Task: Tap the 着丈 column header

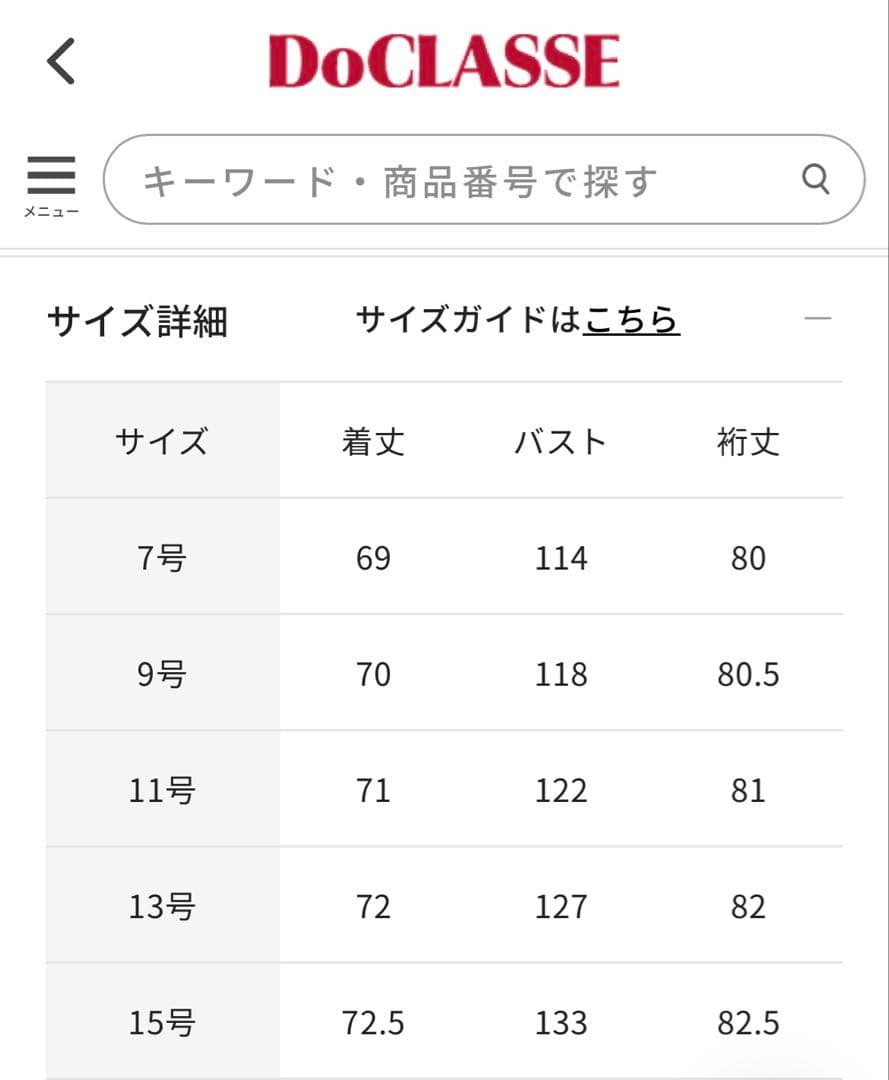Action: 373,441
